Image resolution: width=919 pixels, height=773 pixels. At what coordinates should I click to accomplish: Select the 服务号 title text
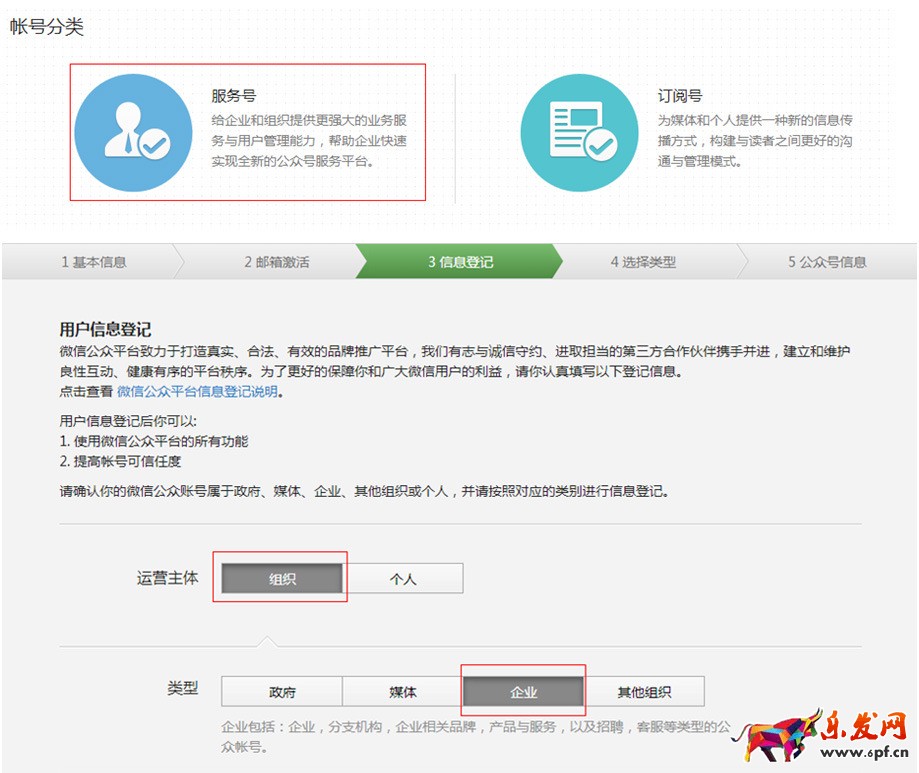point(234,96)
